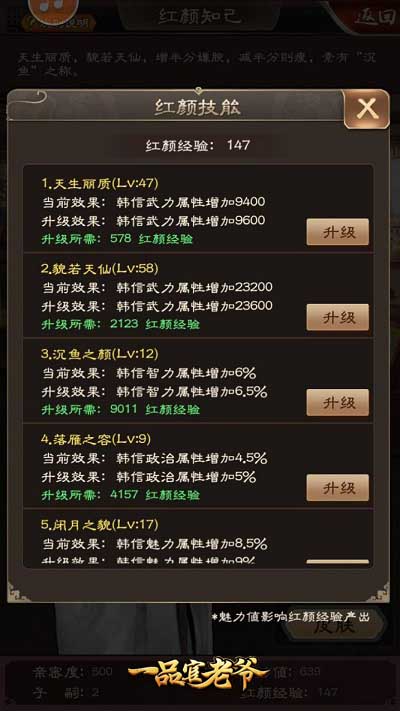The image size is (400, 711).
Task: Tap the 升级所需: 9011 红颜经验 cost line
Action: click(121, 410)
